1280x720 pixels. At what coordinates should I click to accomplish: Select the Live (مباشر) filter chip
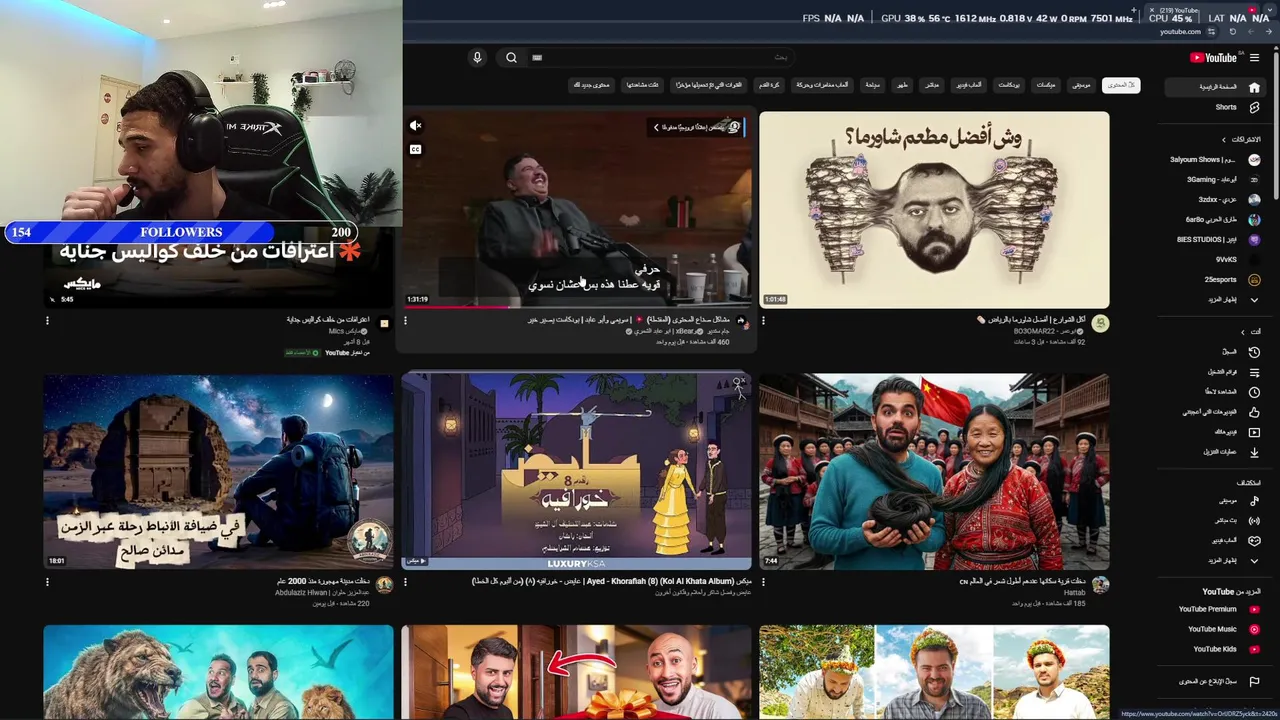pos(932,85)
